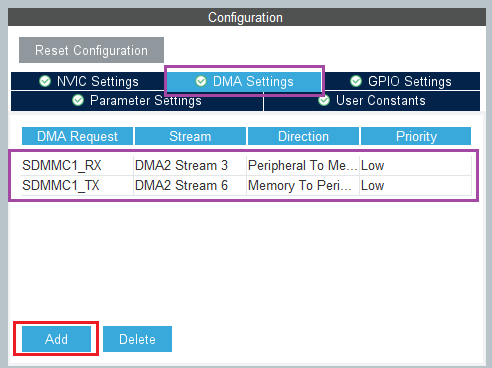The image size is (492, 368).
Task: Click the green check icon on NVIC Settings
Action: (45, 81)
